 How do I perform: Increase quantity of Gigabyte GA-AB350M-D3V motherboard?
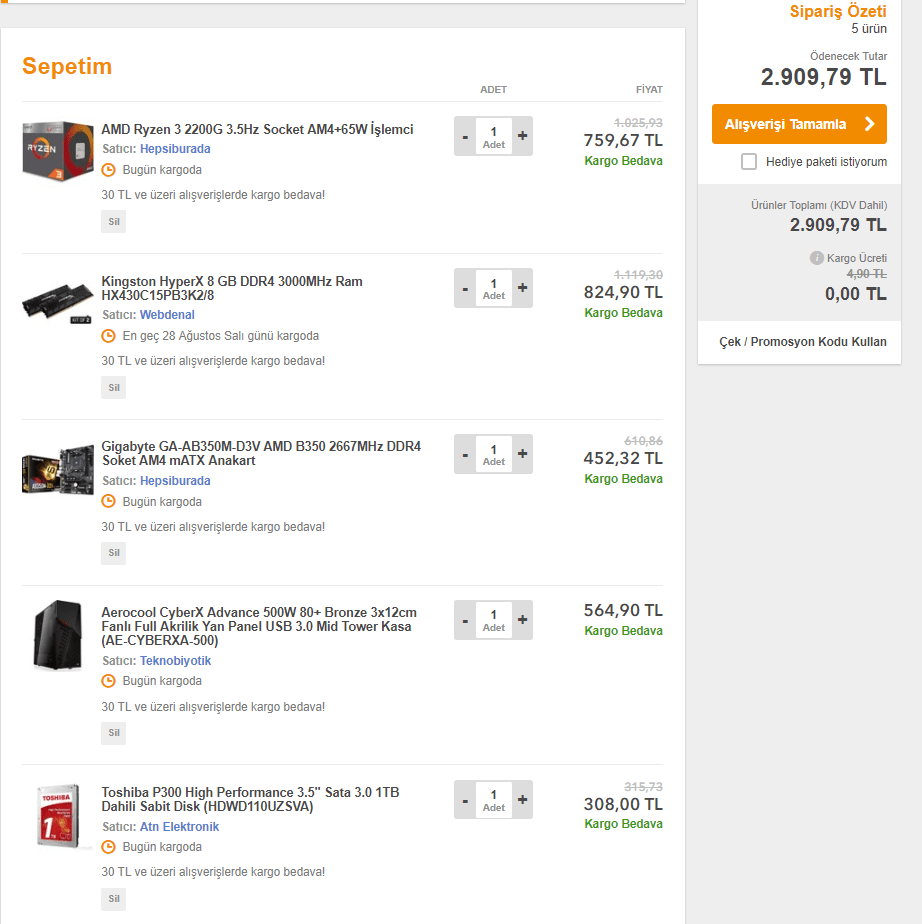(x=522, y=454)
